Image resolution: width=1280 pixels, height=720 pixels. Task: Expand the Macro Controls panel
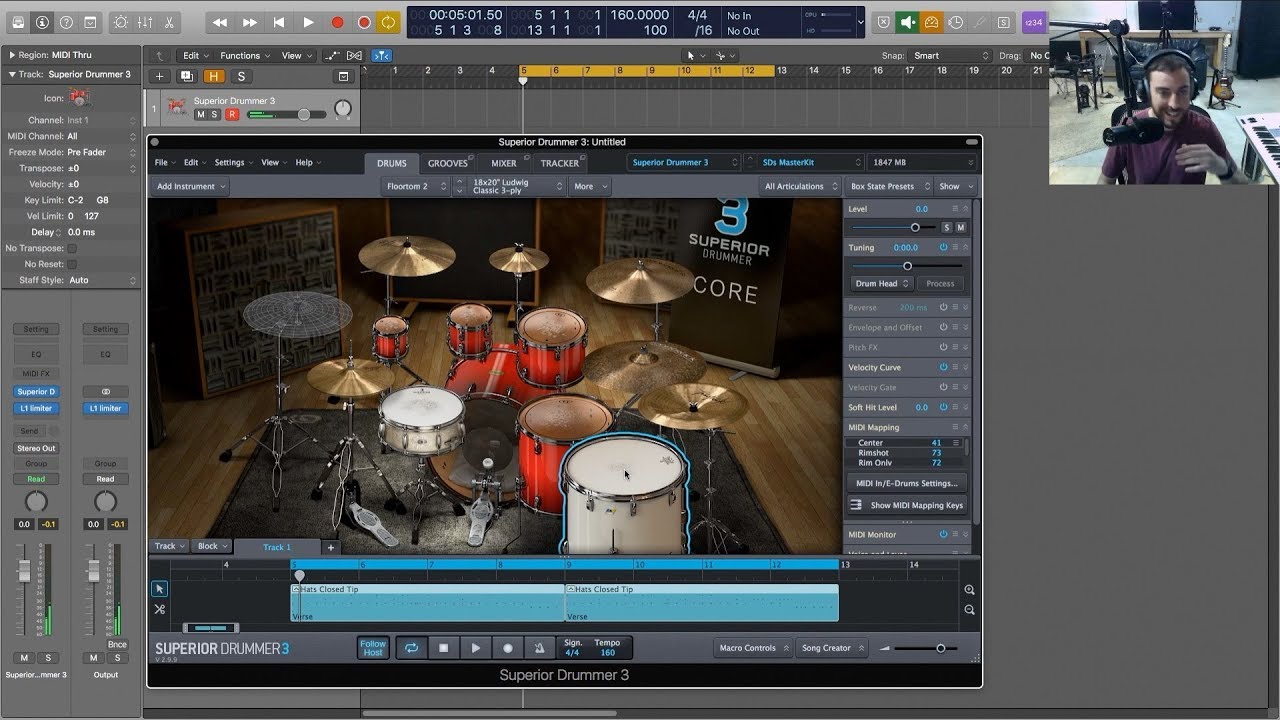click(754, 648)
